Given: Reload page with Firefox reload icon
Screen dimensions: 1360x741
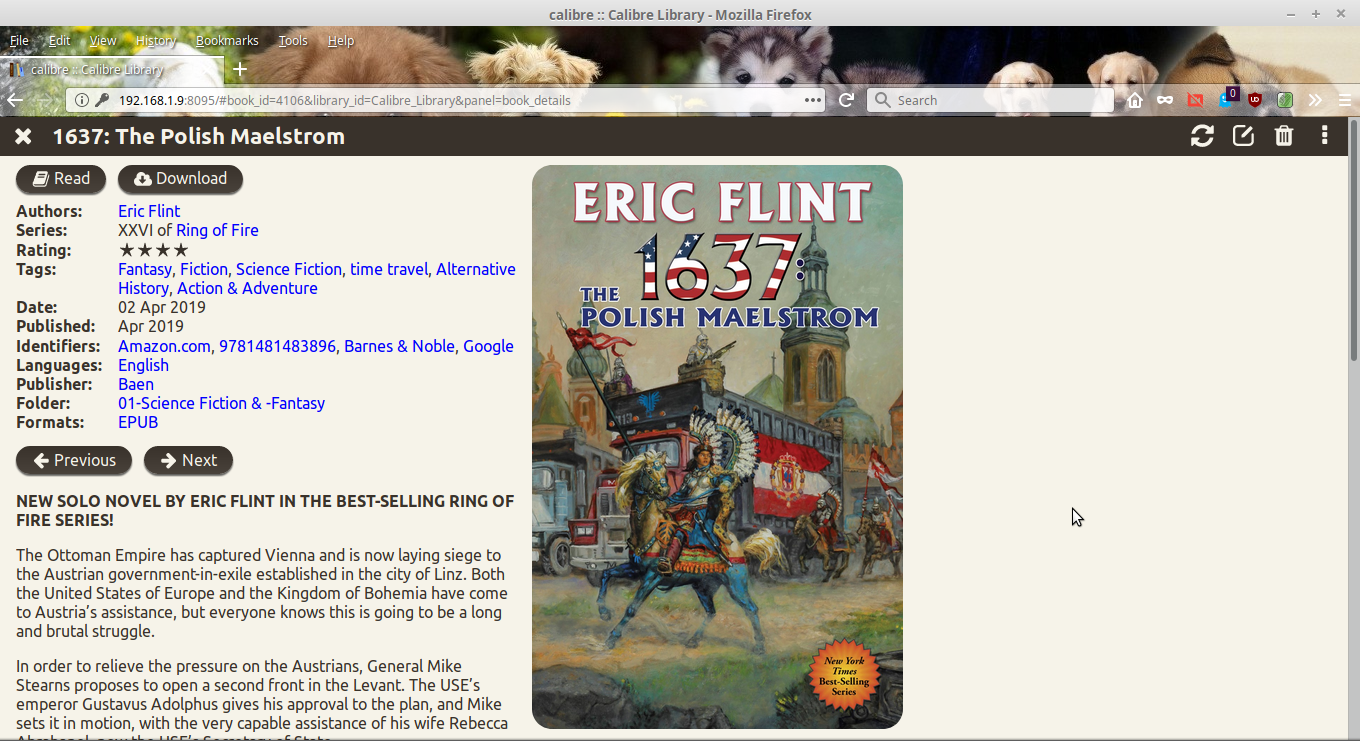Looking at the screenshot, I should [x=846, y=100].
